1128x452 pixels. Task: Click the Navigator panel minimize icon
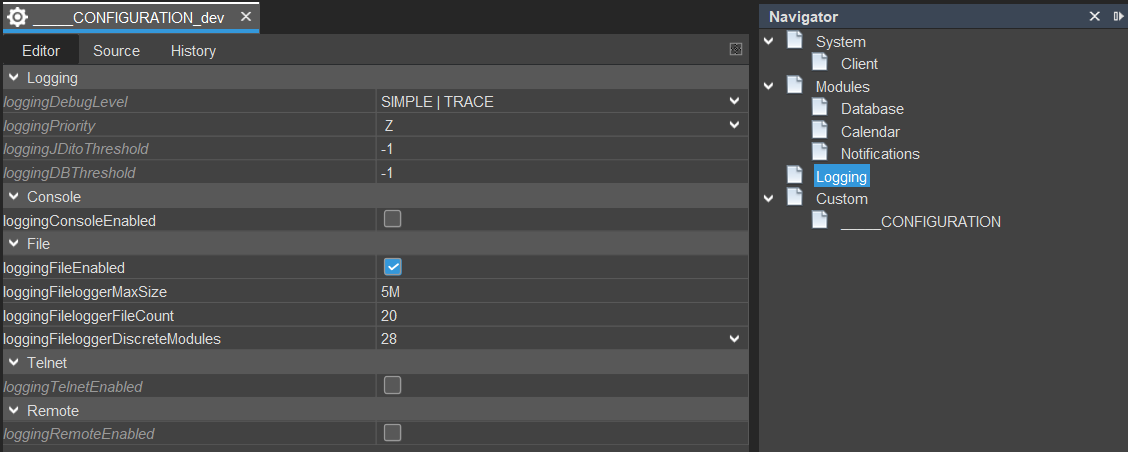pos(1118,17)
